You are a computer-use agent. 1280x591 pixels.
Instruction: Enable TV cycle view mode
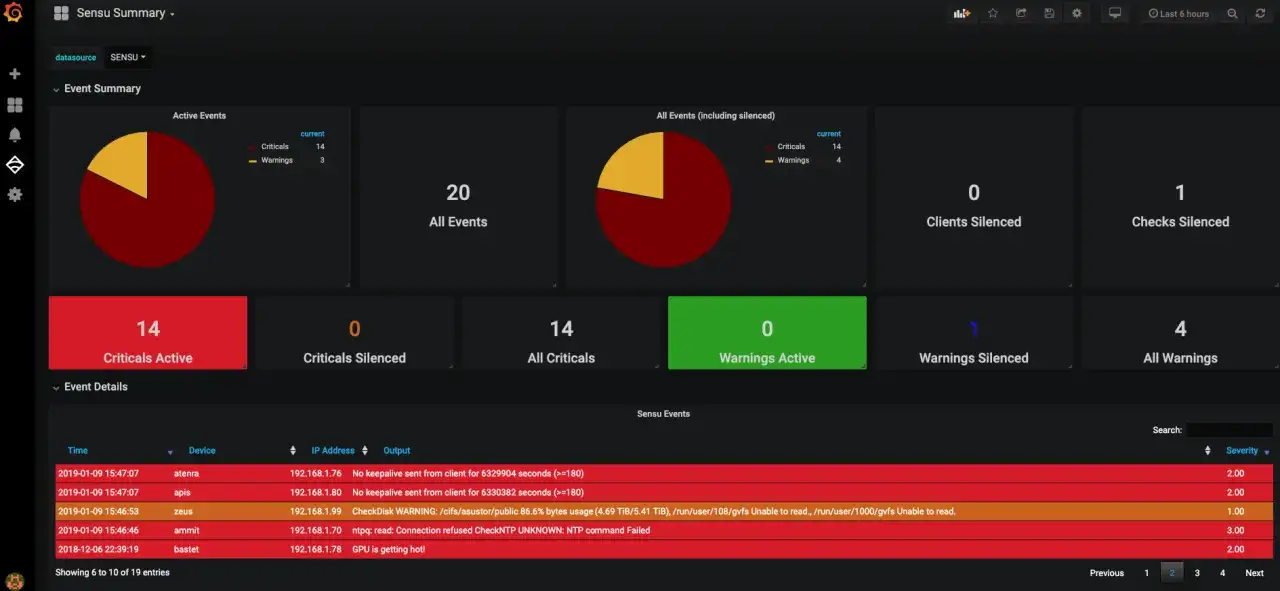(1115, 13)
